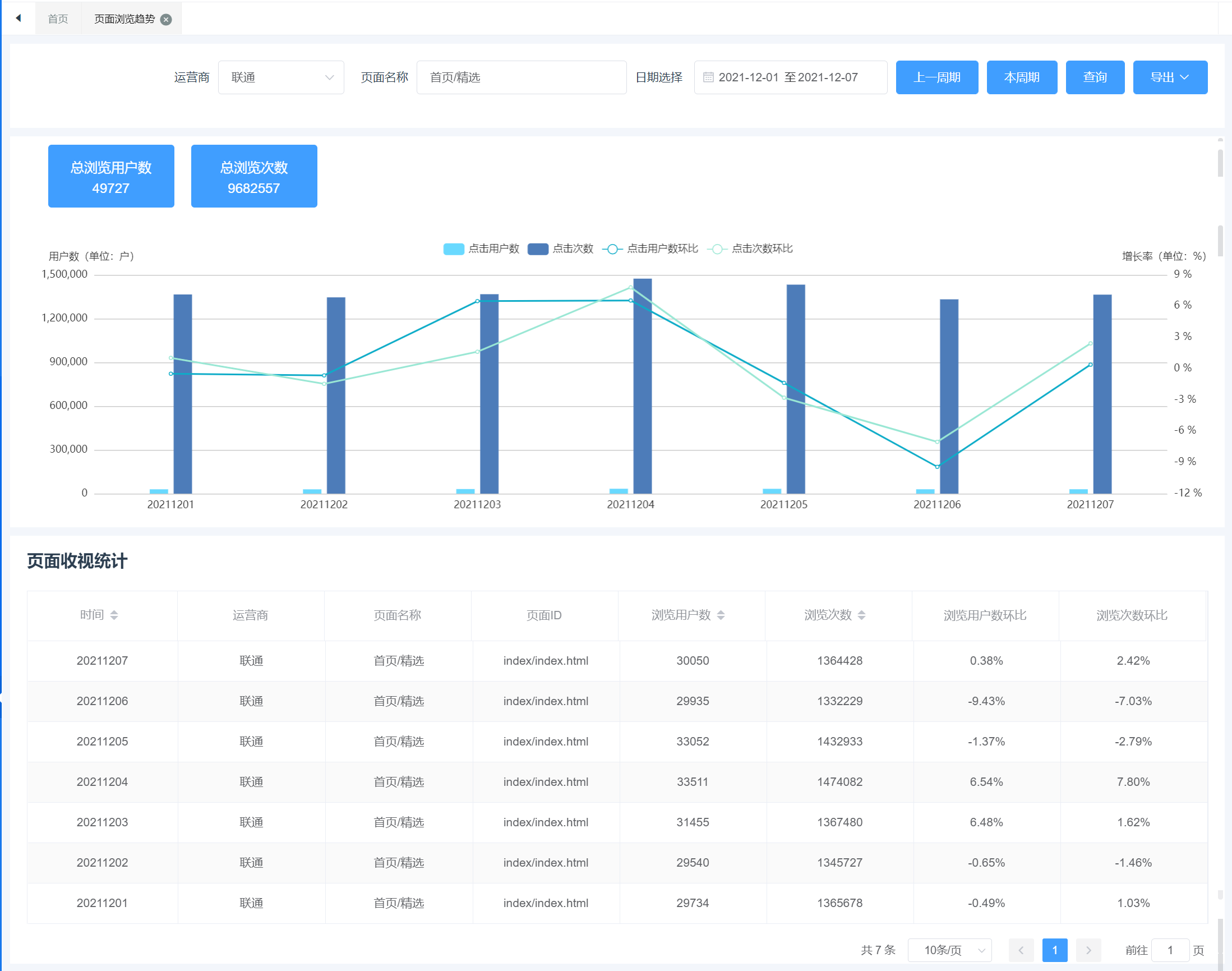Click the 20211204 date cell
Image resolution: width=1232 pixels, height=971 pixels.
[x=102, y=782]
